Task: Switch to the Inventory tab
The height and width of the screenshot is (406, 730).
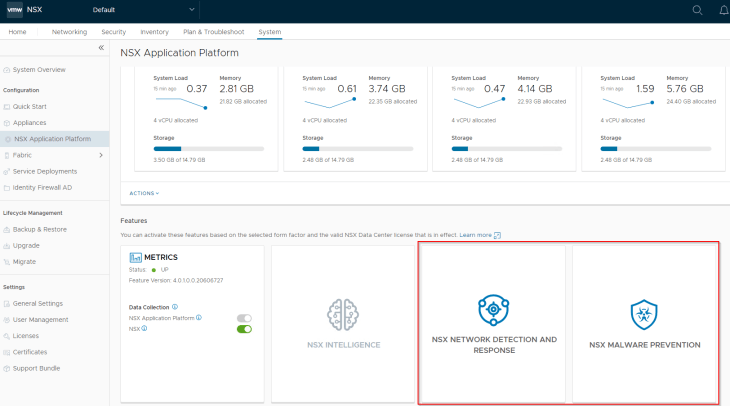Action: (x=155, y=32)
